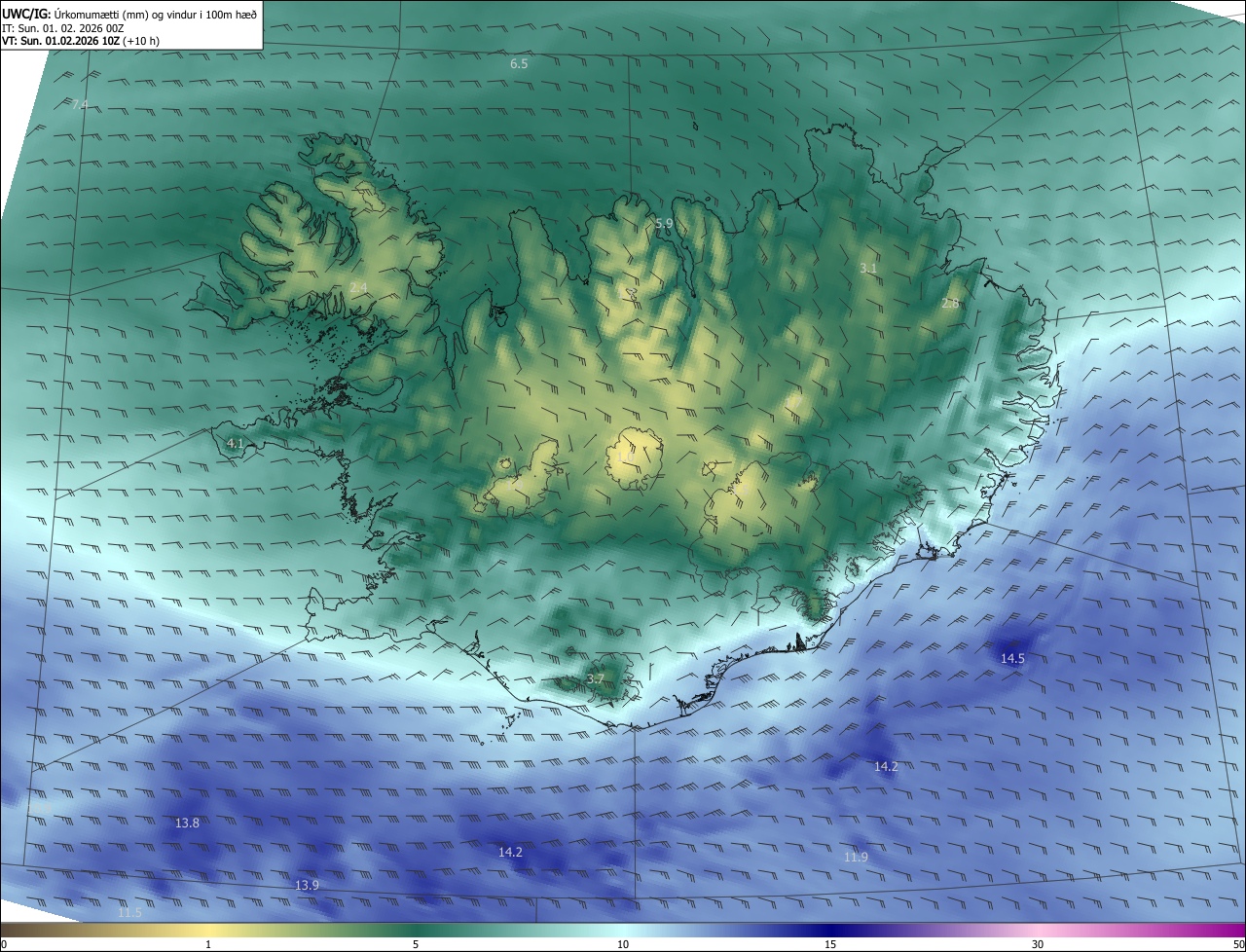Select the VT: Sun. 01.02.2026 10Z (+10 h) line
This screenshot has width=1246, height=952.
tap(81, 41)
